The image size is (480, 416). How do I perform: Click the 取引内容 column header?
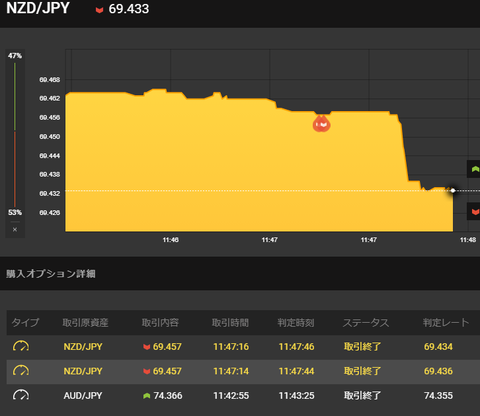[160, 322]
